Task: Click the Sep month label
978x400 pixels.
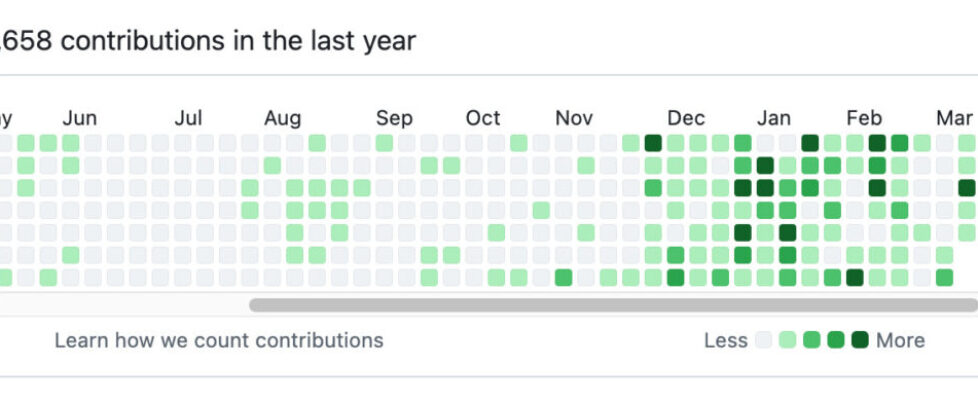Action: point(394,118)
